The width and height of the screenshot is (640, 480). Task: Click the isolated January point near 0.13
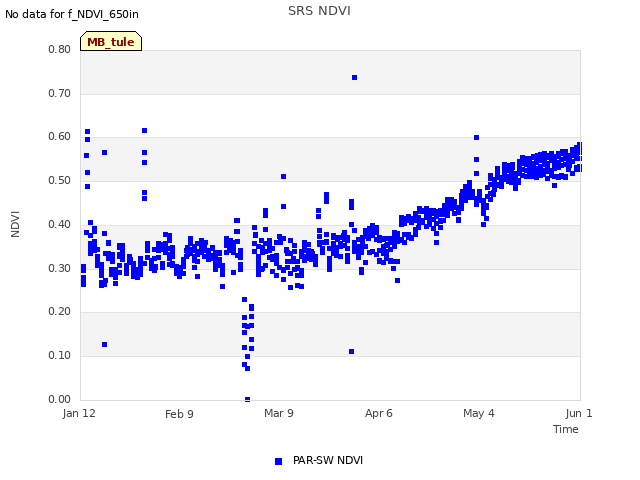coord(104,344)
